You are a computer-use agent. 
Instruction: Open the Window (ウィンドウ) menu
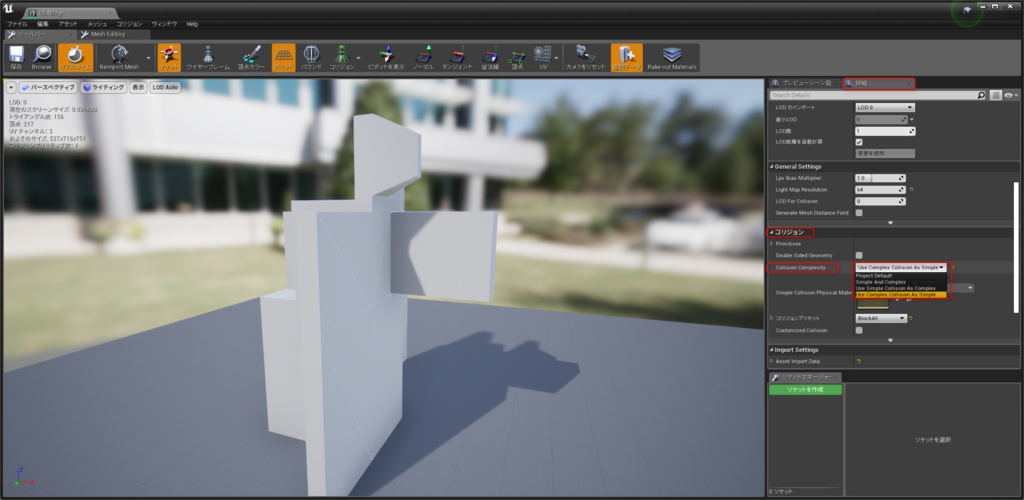click(x=165, y=24)
